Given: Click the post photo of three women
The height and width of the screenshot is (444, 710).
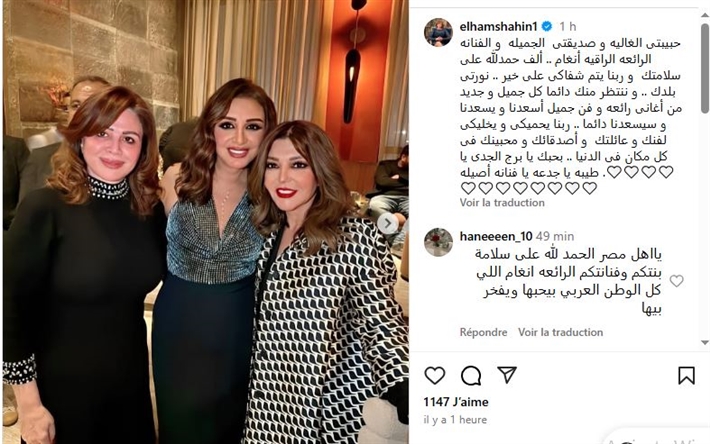Looking at the screenshot, I should pos(206,222).
